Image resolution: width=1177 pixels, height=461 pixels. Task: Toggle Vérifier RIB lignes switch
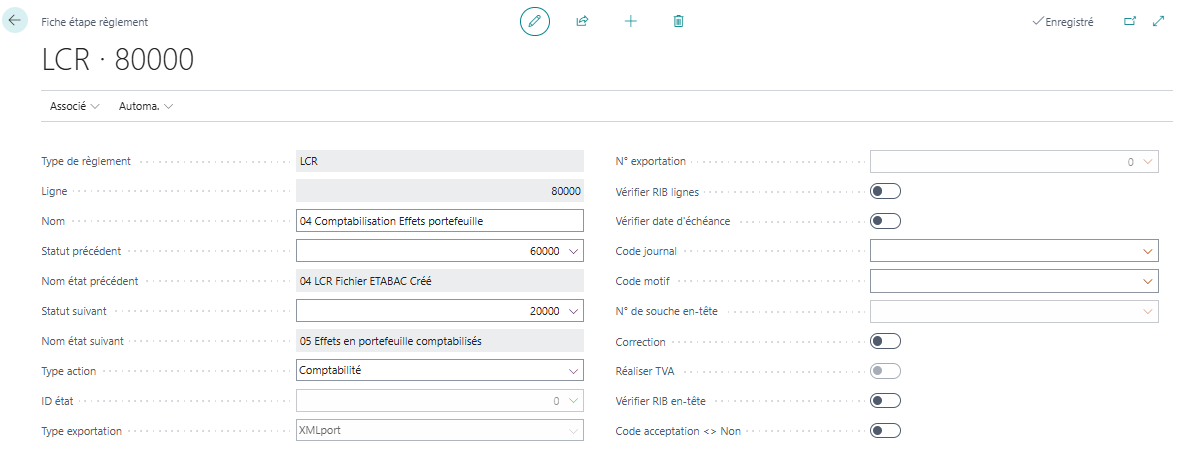885,191
